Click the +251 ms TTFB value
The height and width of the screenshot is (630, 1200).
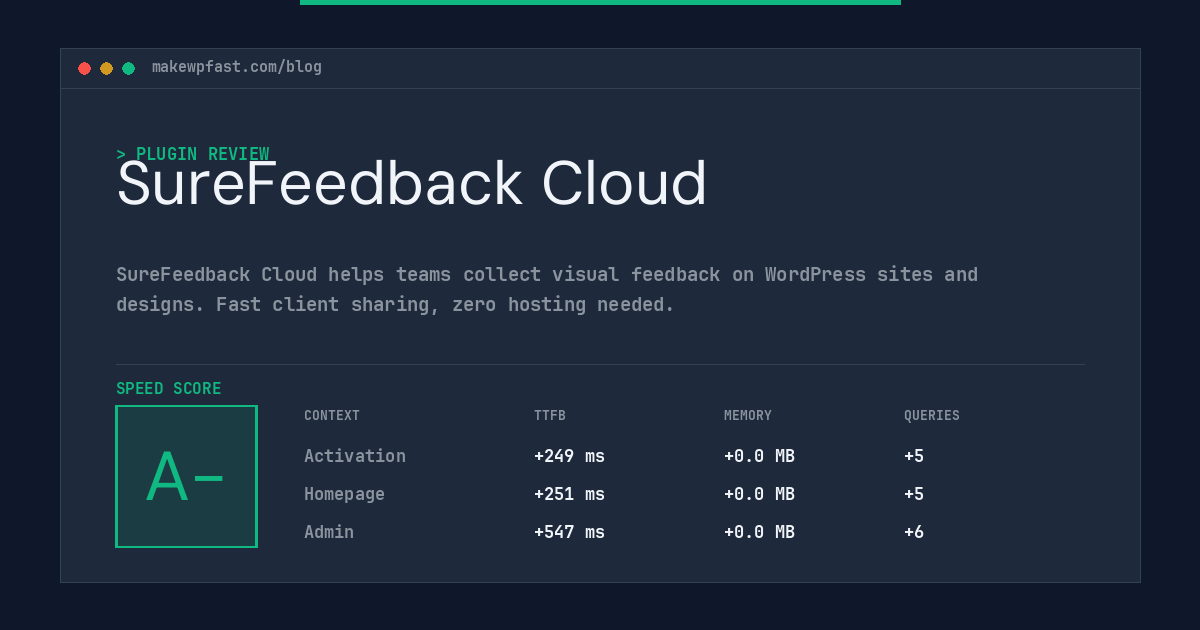click(569, 494)
